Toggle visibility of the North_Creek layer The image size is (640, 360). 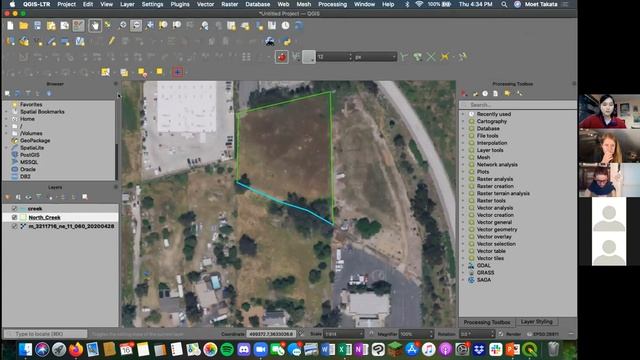(15, 217)
